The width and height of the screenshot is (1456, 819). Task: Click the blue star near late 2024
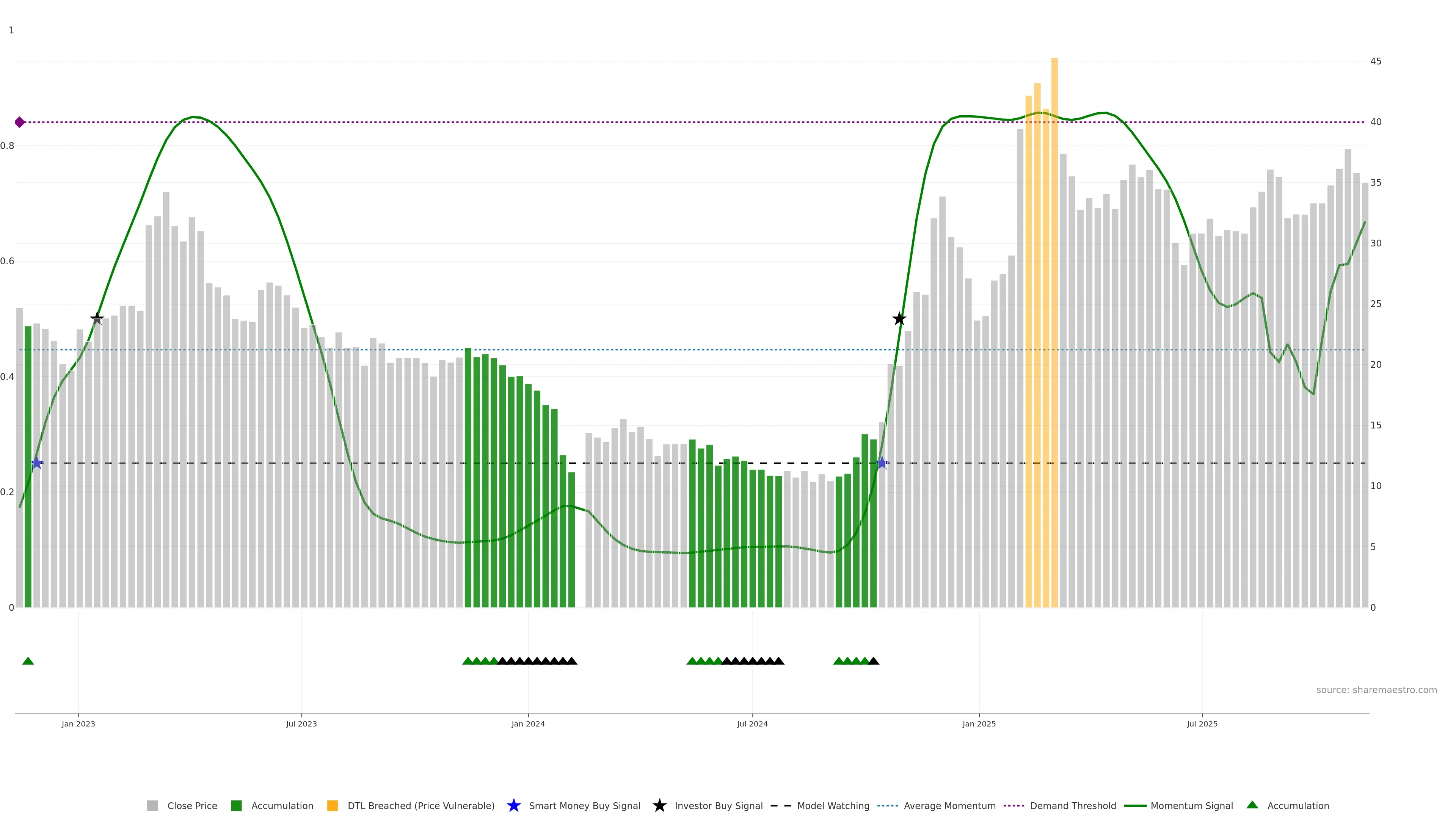882,463
